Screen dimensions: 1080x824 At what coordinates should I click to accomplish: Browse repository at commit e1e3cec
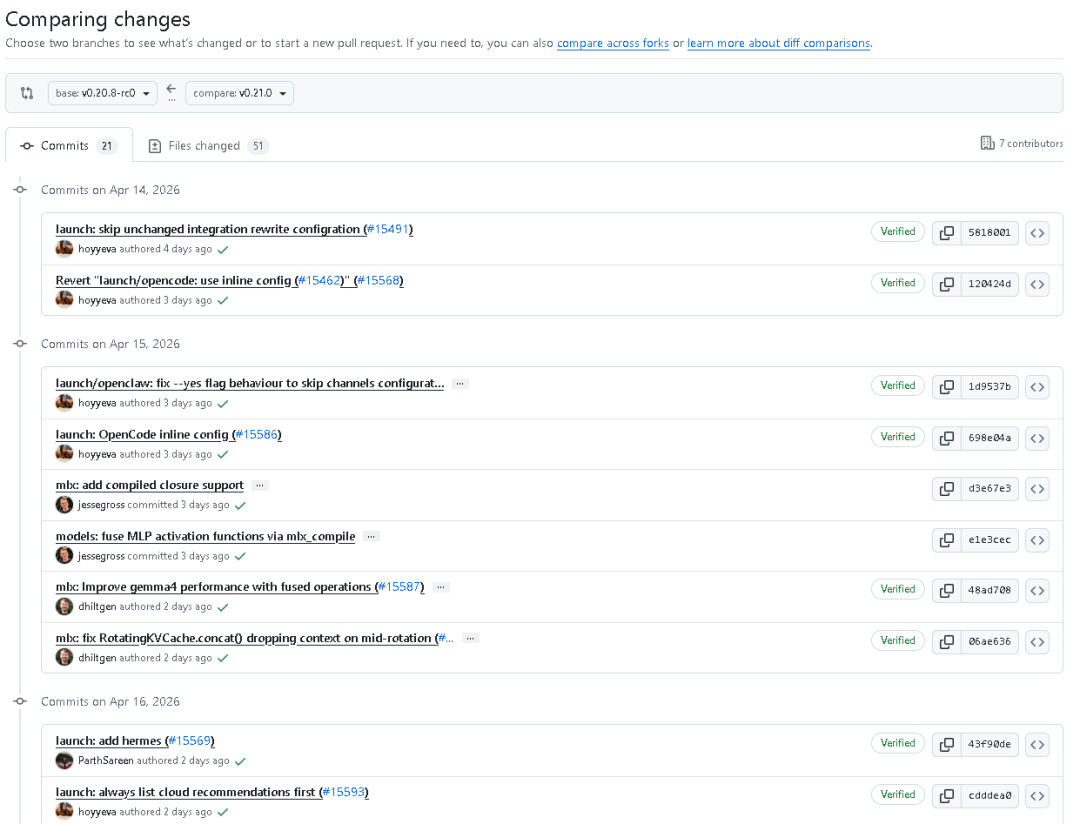click(1037, 540)
